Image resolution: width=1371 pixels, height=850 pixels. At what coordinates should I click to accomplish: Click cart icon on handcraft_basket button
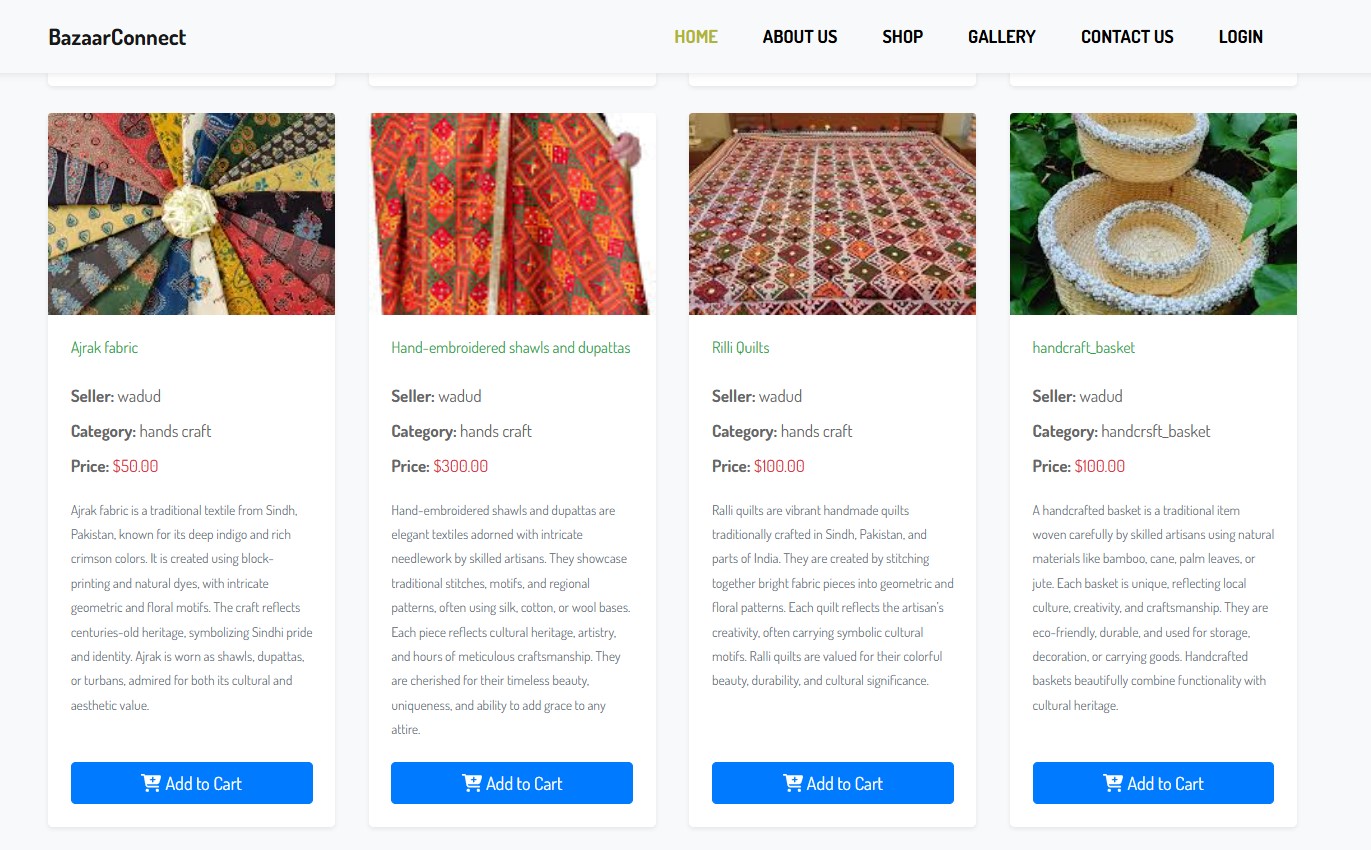[x=1113, y=783]
